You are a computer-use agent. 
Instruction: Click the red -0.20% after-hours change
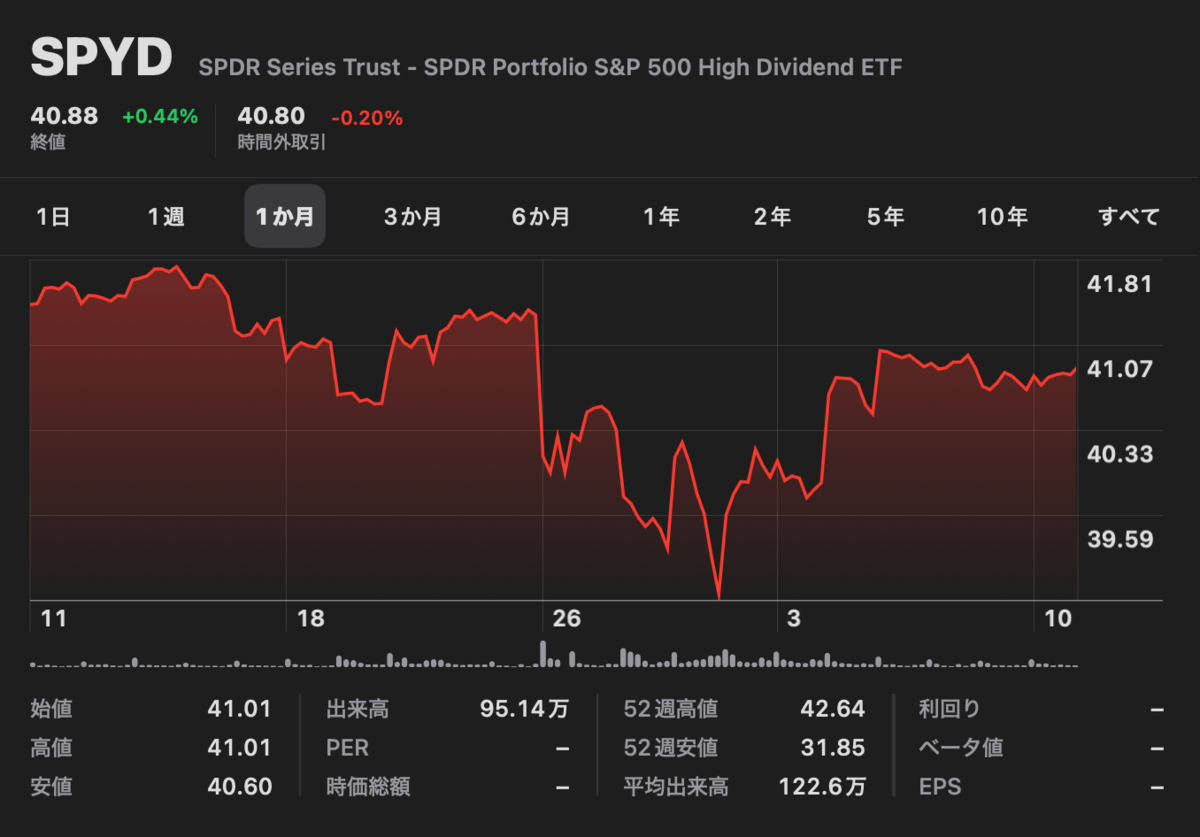coord(367,118)
